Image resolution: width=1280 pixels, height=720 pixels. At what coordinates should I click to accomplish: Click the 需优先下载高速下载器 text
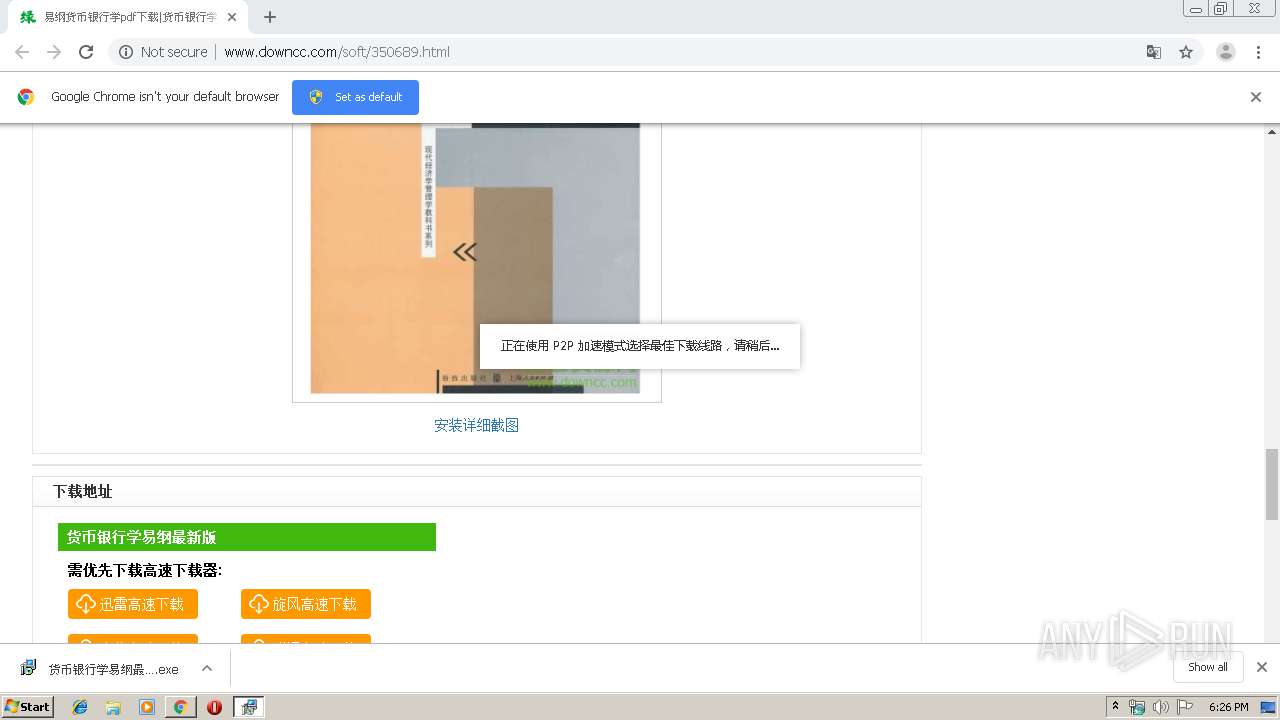tap(145, 570)
